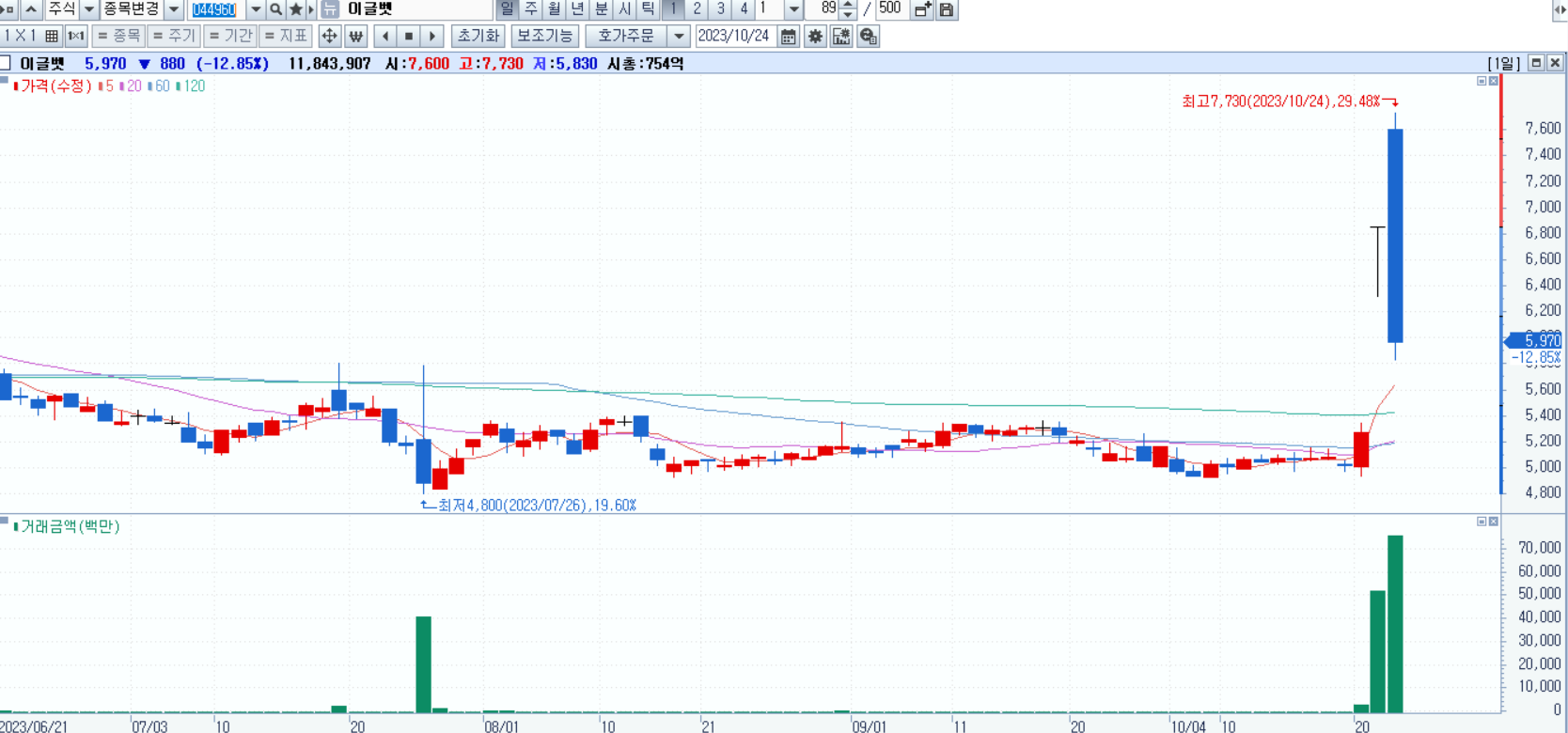Open the 종목변경 dropdown arrow

click(x=174, y=9)
